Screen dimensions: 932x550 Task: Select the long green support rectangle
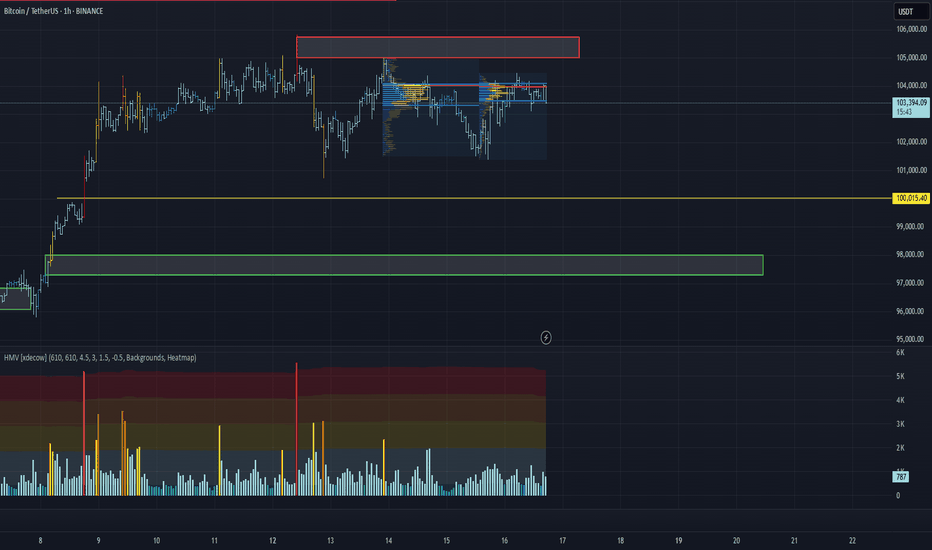click(404, 265)
